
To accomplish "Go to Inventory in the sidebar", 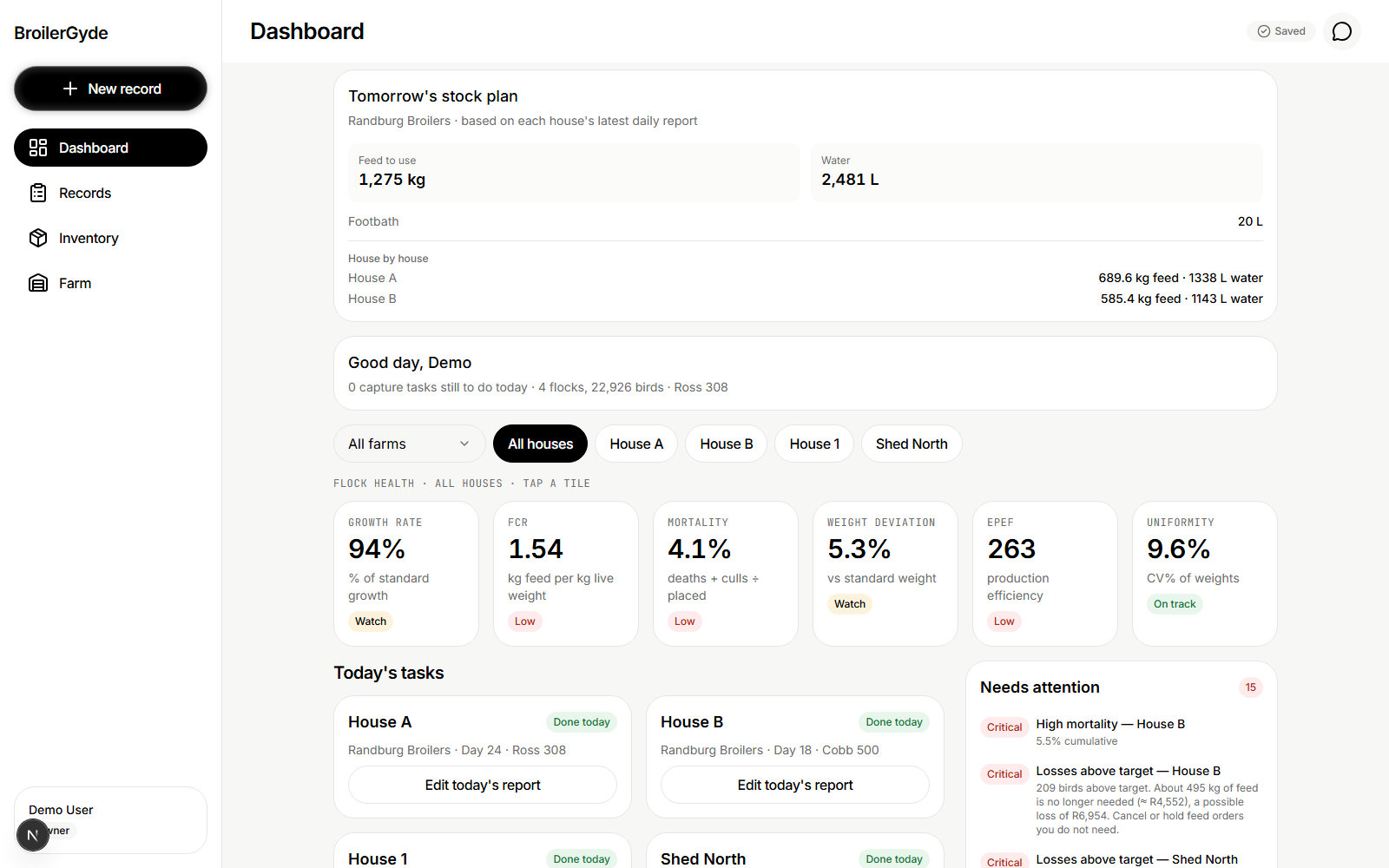I will (110, 238).
